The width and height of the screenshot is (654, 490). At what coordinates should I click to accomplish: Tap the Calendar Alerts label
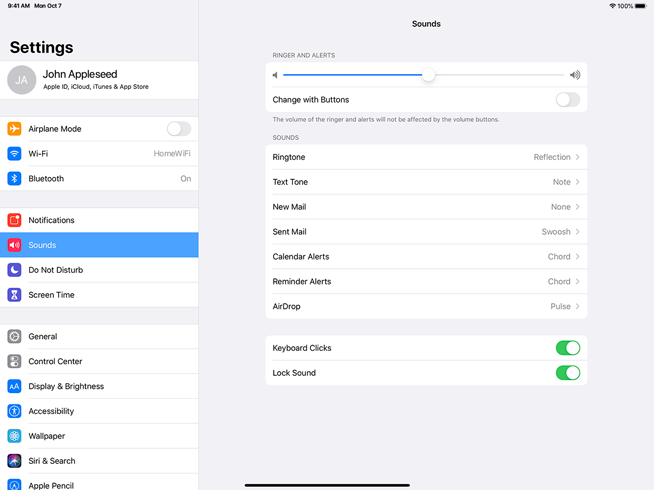[301, 256]
